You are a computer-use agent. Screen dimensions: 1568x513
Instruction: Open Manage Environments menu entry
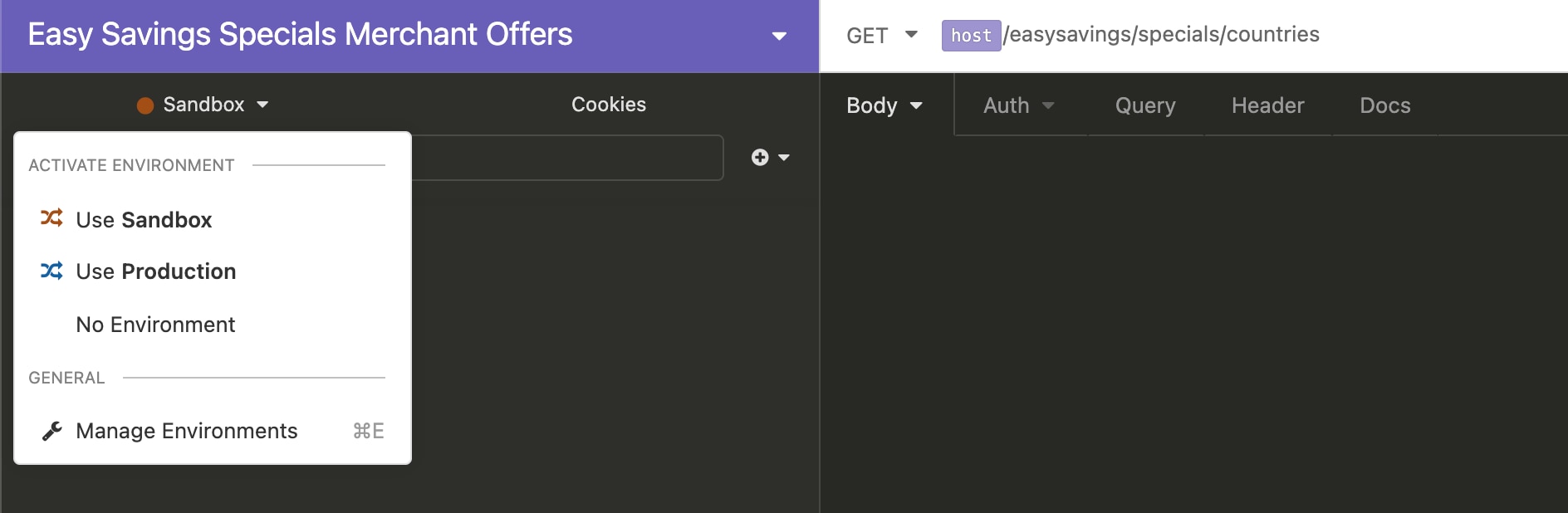[186, 431]
